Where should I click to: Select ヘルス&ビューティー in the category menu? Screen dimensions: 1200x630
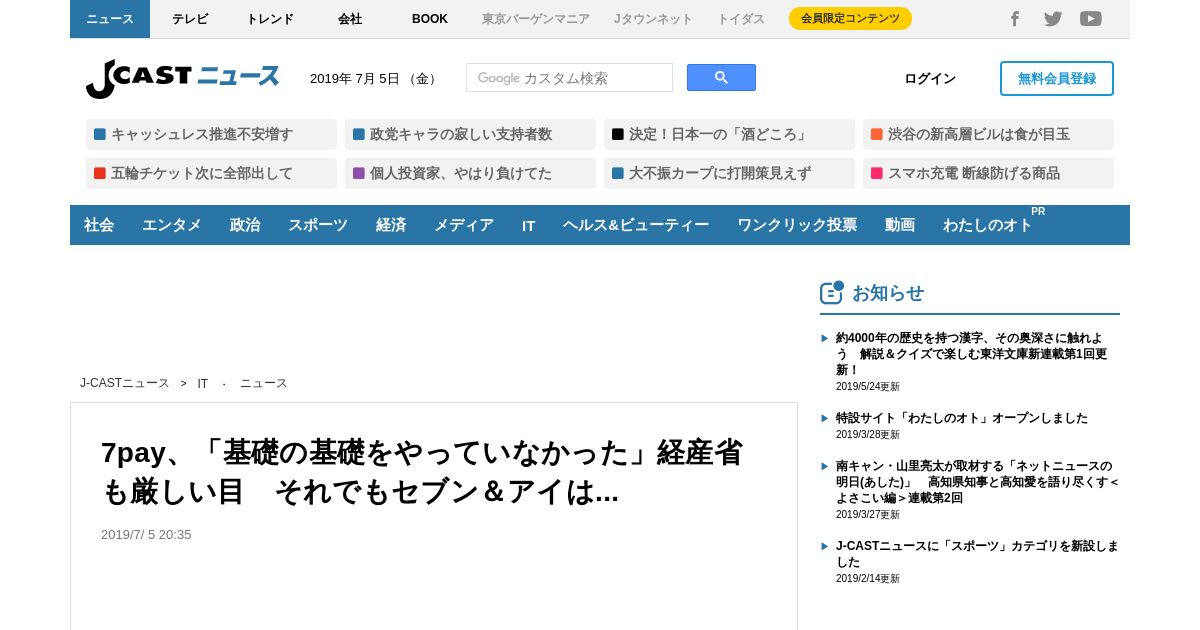tap(636, 225)
